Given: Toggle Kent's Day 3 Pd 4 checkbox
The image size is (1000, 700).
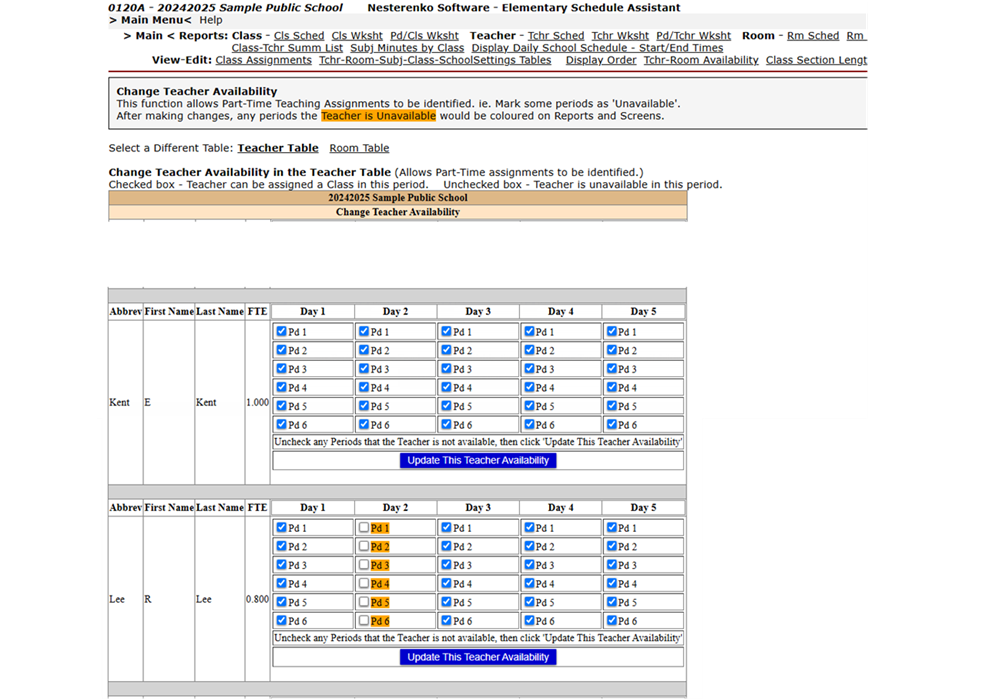Looking at the screenshot, I should (447, 388).
